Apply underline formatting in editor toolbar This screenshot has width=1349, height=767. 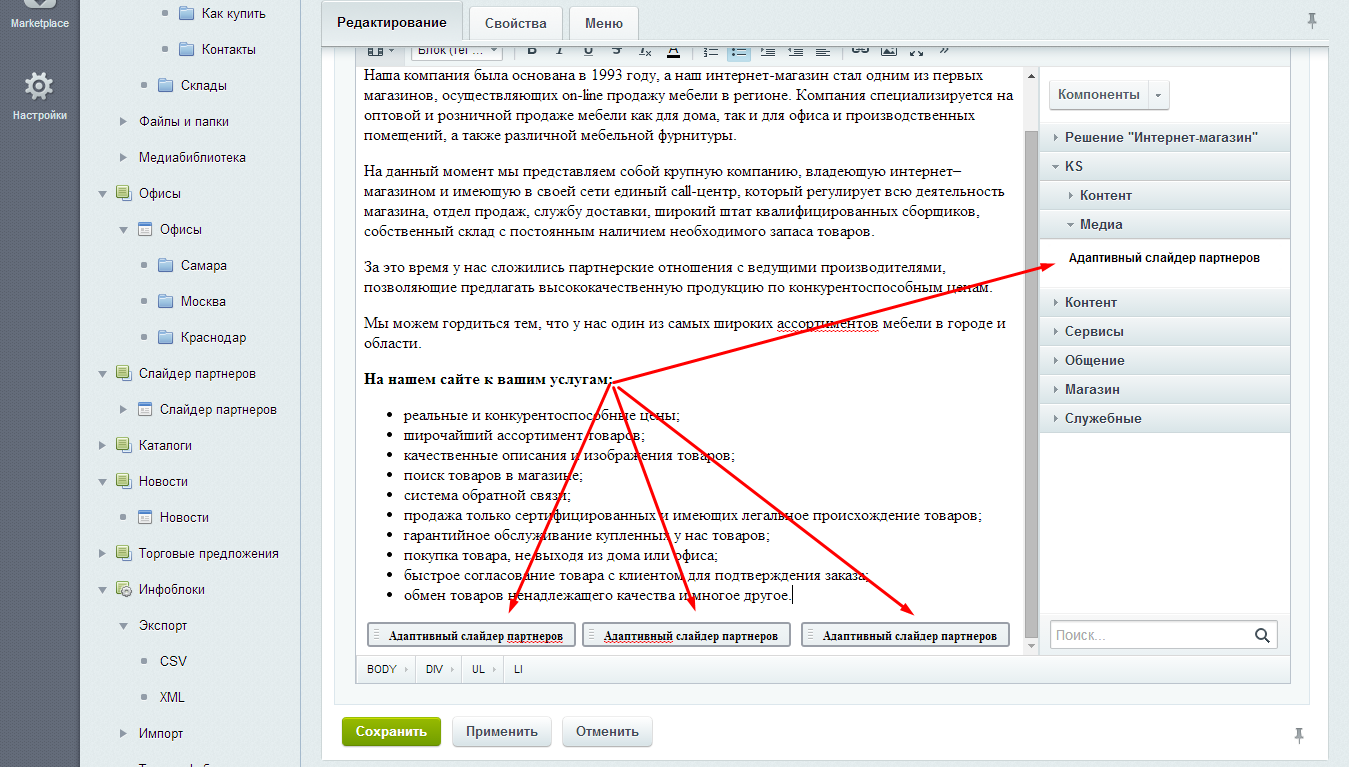[x=588, y=50]
